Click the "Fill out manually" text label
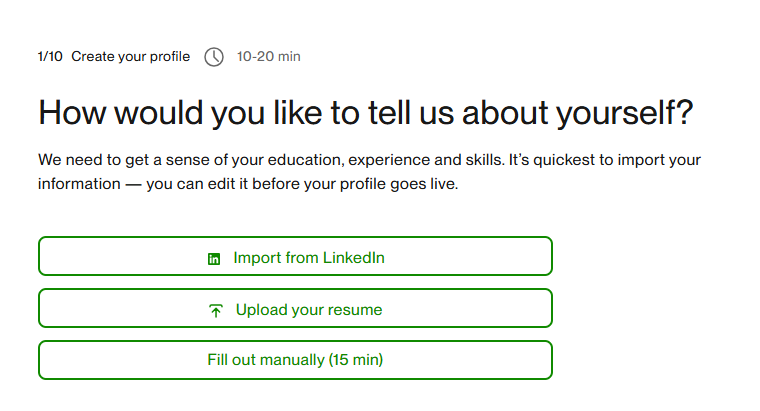 [x=266, y=360]
